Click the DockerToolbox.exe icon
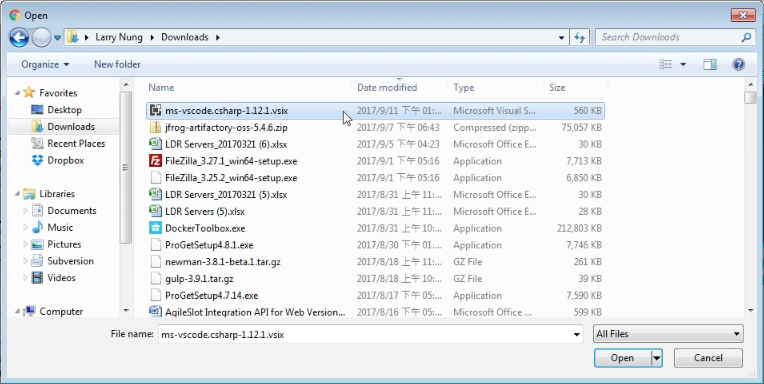The width and height of the screenshot is (764, 384). point(155,228)
